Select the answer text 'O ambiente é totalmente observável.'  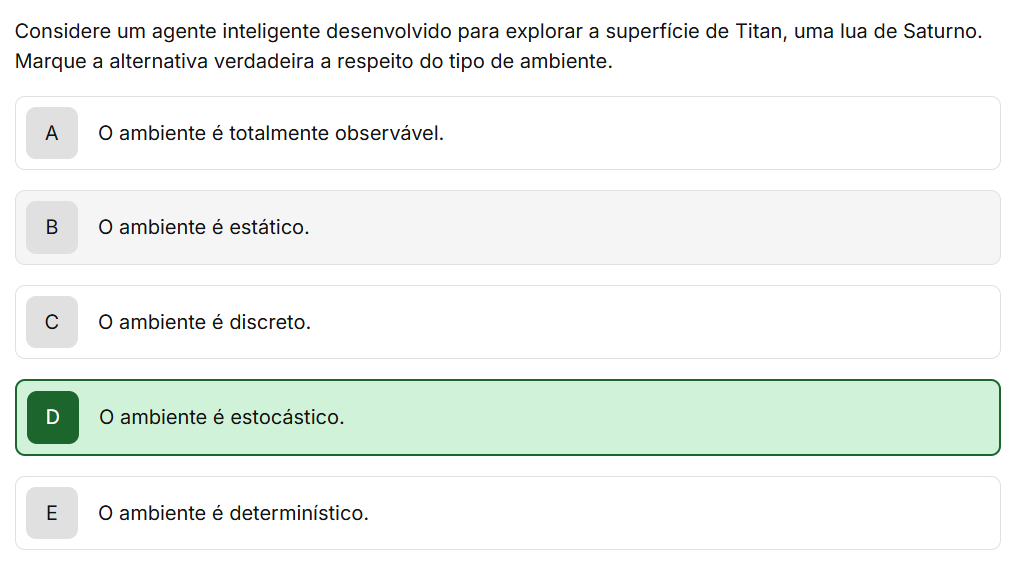(270, 133)
